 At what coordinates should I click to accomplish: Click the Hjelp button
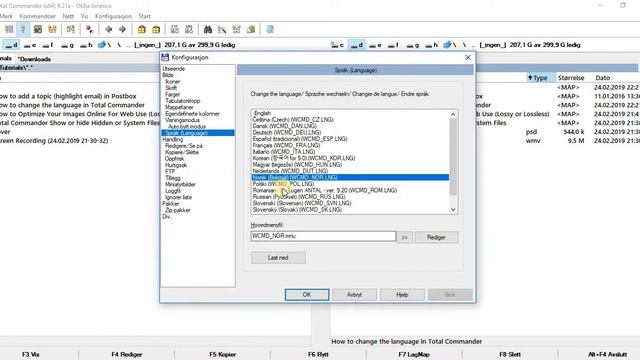pos(402,295)
